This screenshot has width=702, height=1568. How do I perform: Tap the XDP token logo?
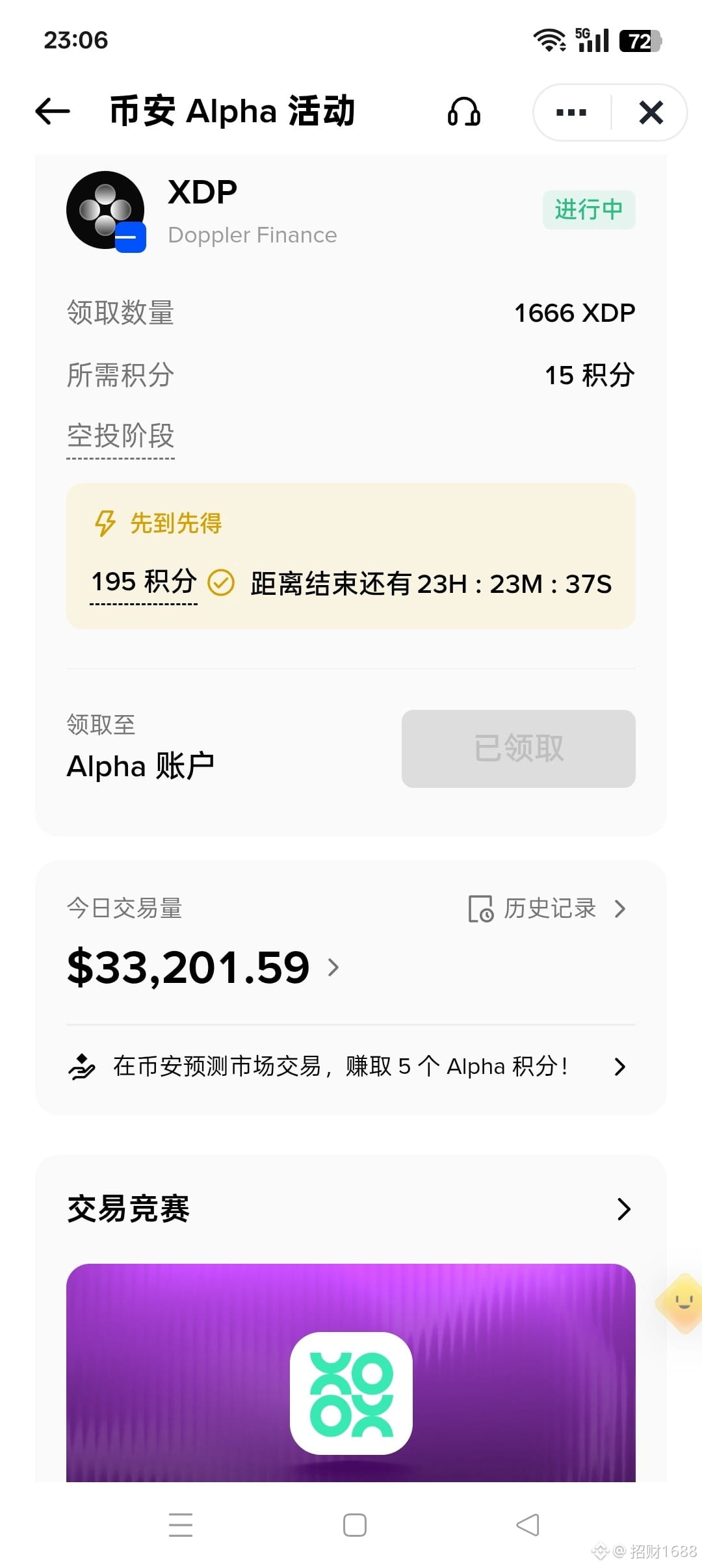coord(106,211)
